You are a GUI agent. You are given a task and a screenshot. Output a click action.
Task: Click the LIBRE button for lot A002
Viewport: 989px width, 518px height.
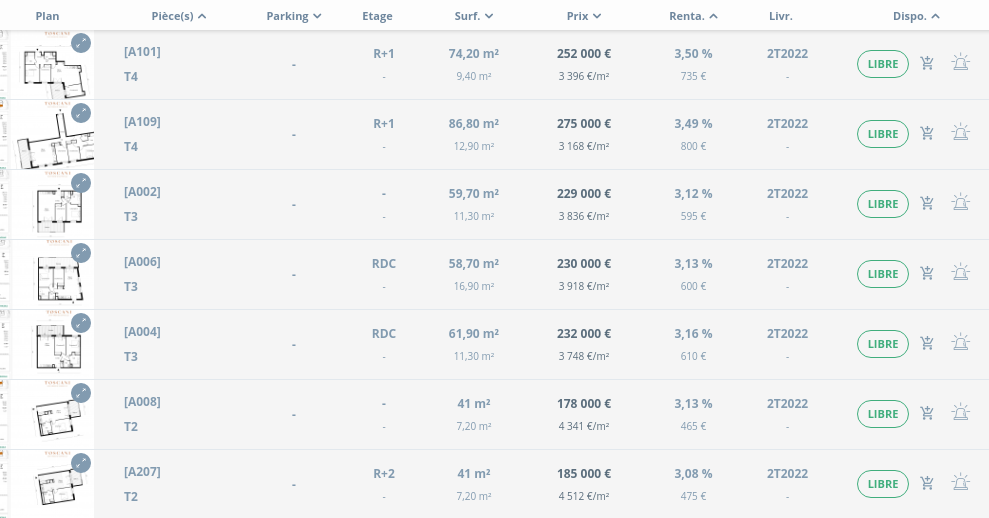[x=882, y=204]
